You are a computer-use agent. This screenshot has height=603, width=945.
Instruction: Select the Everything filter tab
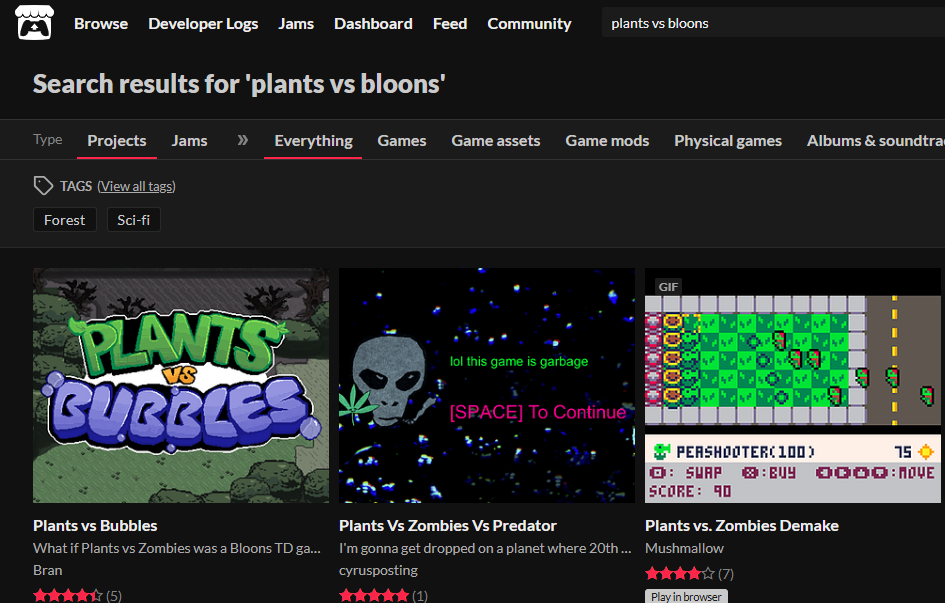(313, 141)
